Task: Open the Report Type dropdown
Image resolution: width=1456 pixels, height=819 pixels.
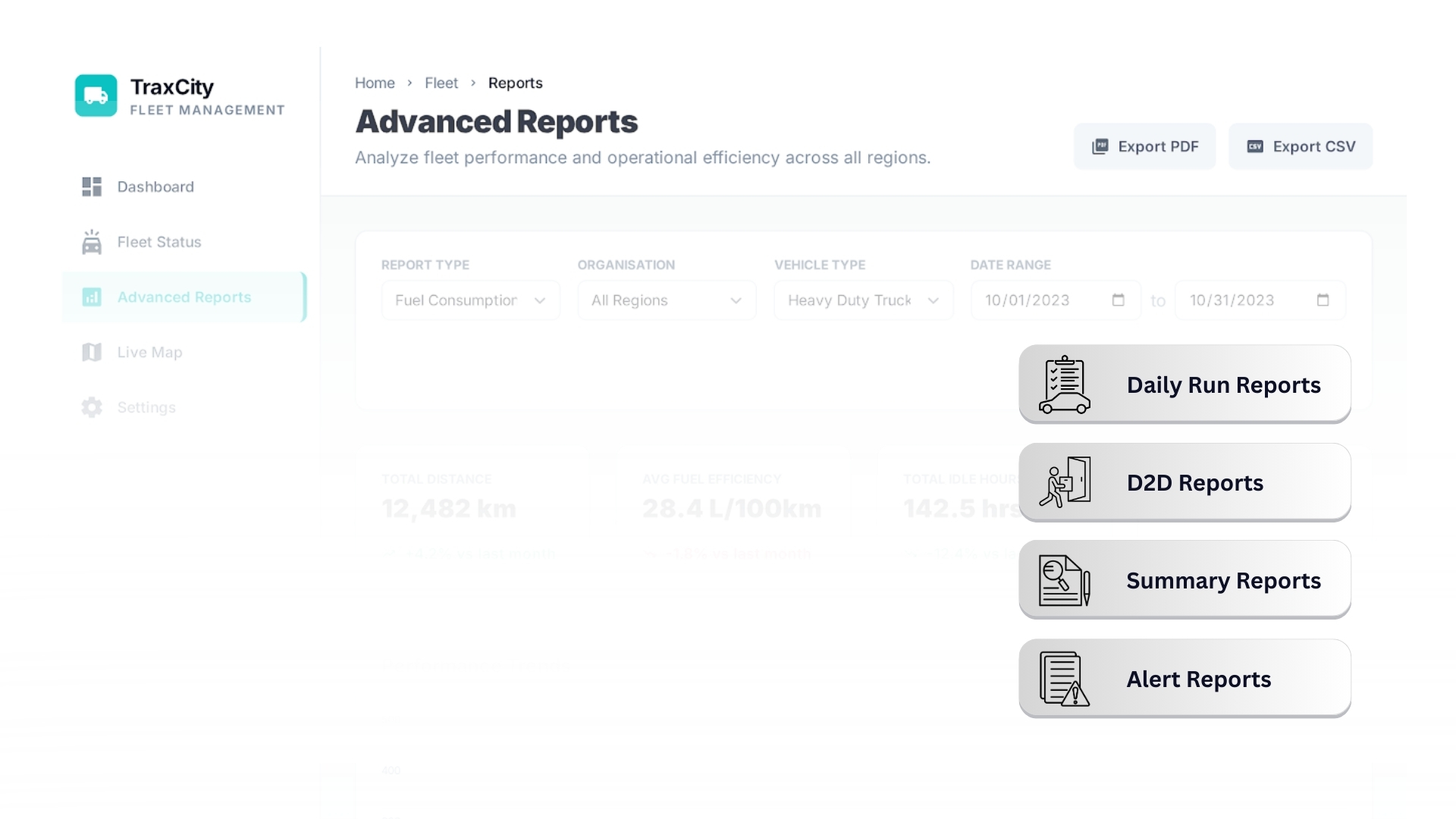Action: [x=471, y=300]
